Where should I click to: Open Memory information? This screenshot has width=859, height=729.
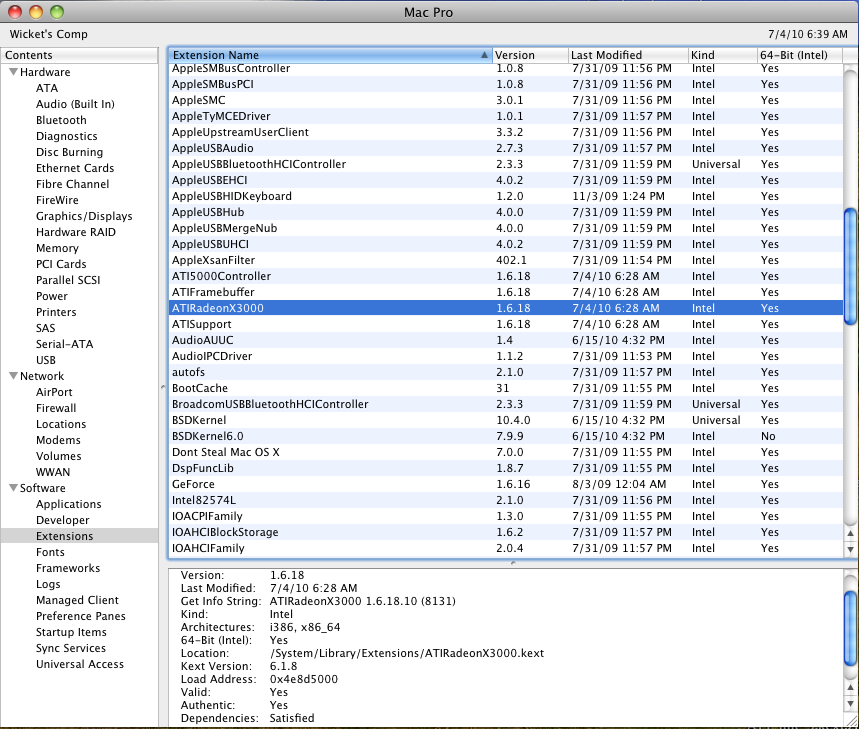point(57,248)
